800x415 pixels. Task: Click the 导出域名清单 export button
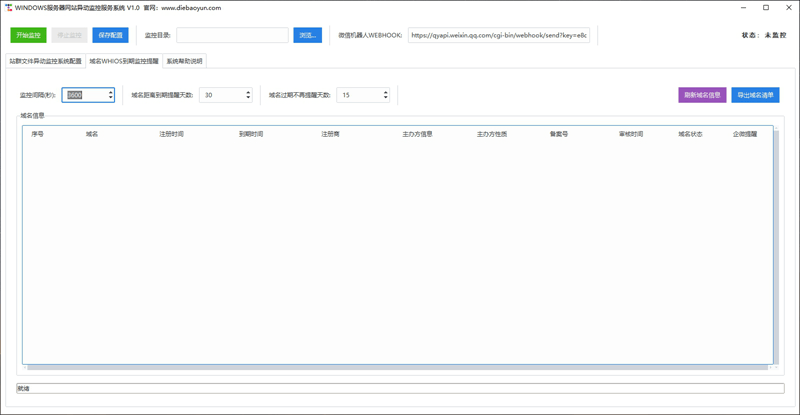pyautogui.click(x=755, y=95)
